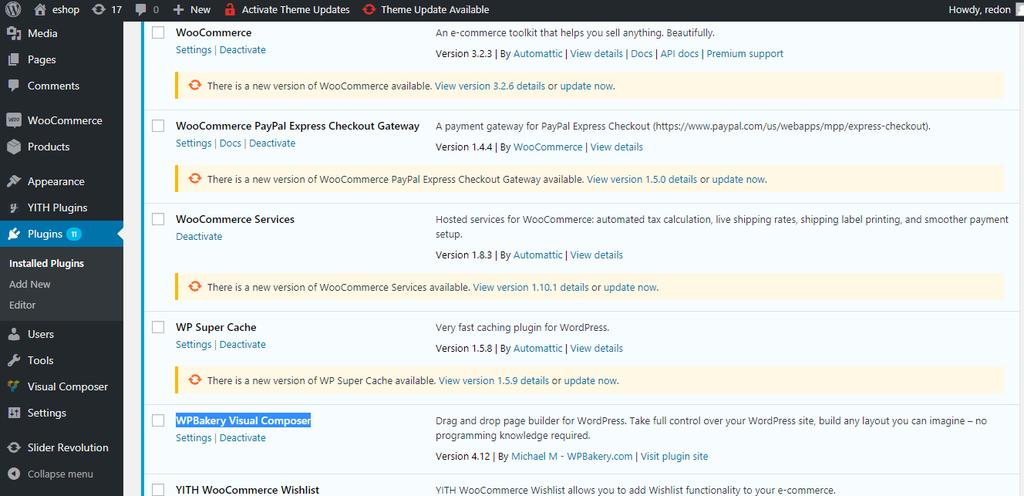Open WP Super Cache Settings link
Image resolution: width=1024 pixels, height=496 pixels.
coord(193,344)
